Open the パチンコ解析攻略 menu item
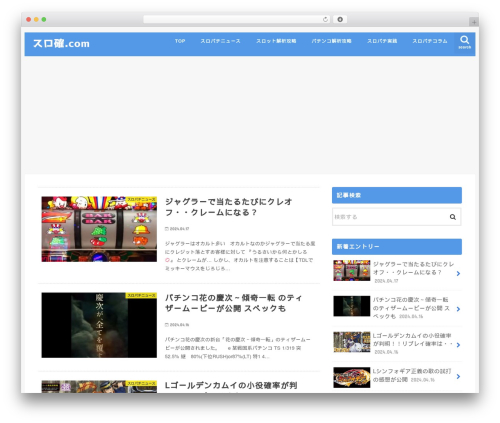The height and width of the screenshot is (423, 500). pyautogui.click(x=331, y=41)
